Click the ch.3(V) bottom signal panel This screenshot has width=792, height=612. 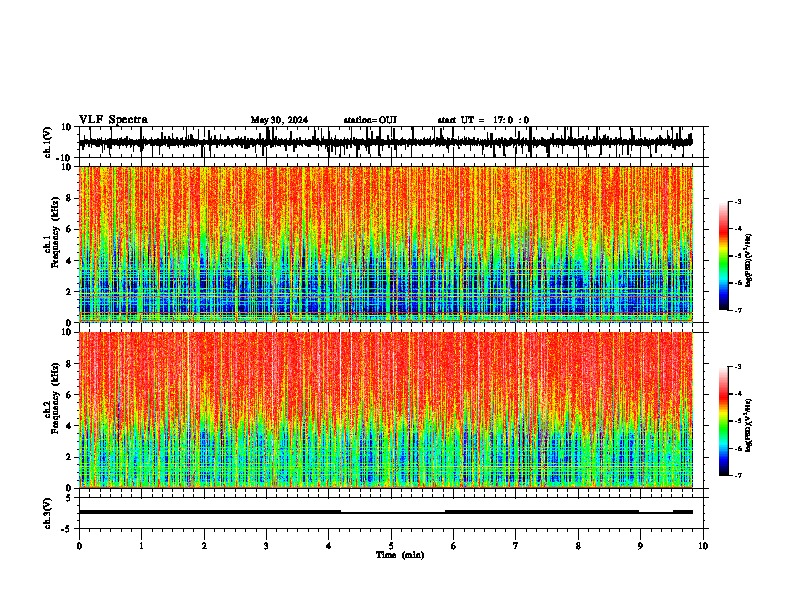click(x=391, y=513)
